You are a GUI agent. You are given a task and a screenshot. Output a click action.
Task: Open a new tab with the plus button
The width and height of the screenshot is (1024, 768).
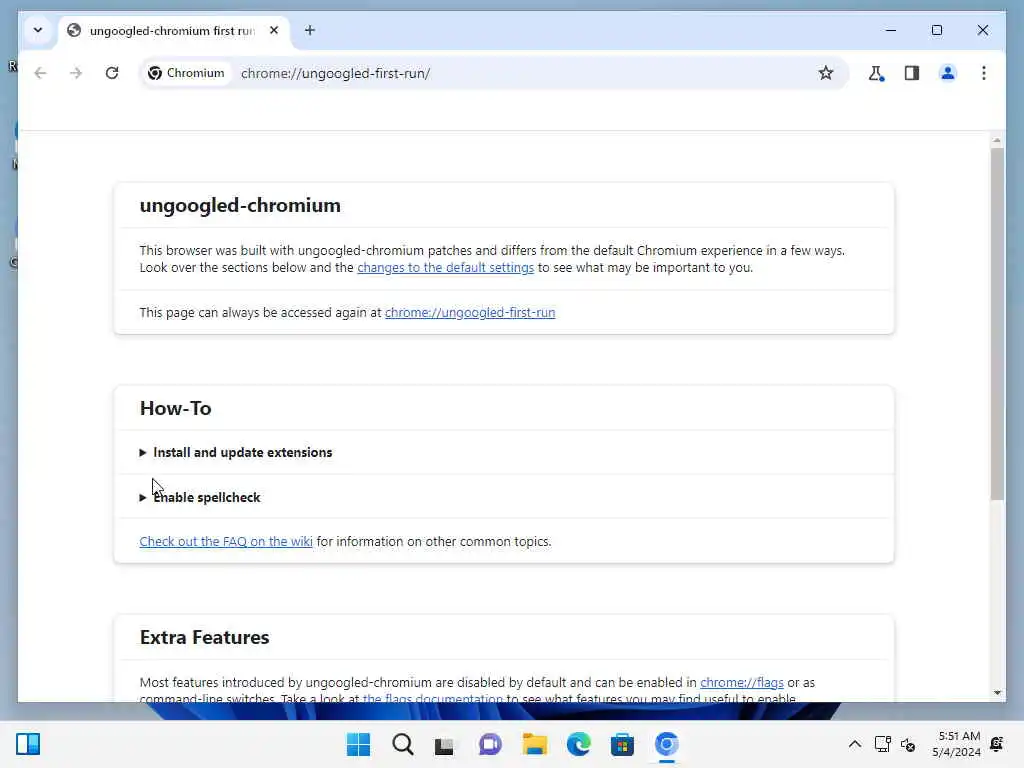(x=310, y=30)
